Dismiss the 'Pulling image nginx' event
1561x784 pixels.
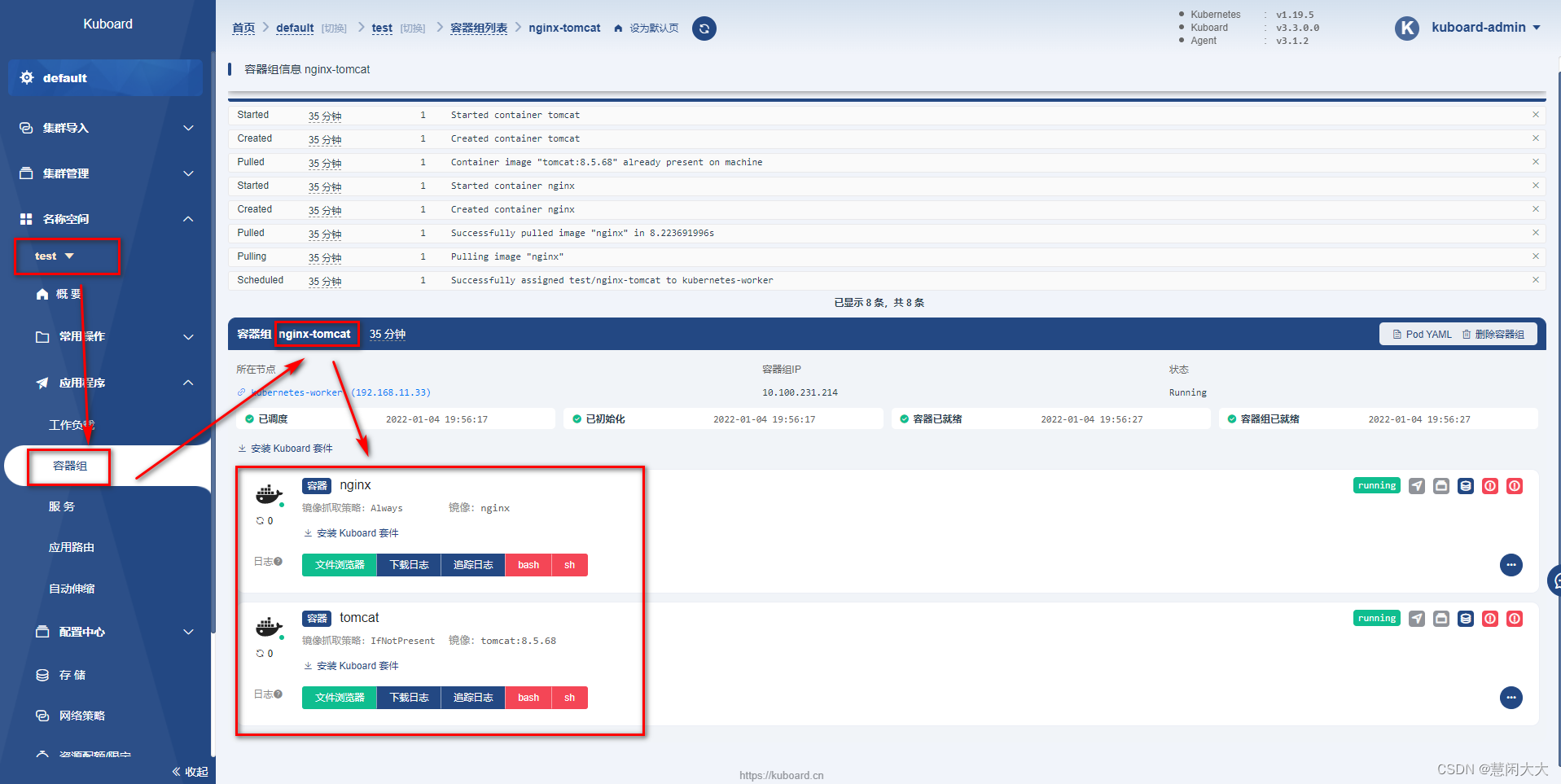click(1536, 256)
